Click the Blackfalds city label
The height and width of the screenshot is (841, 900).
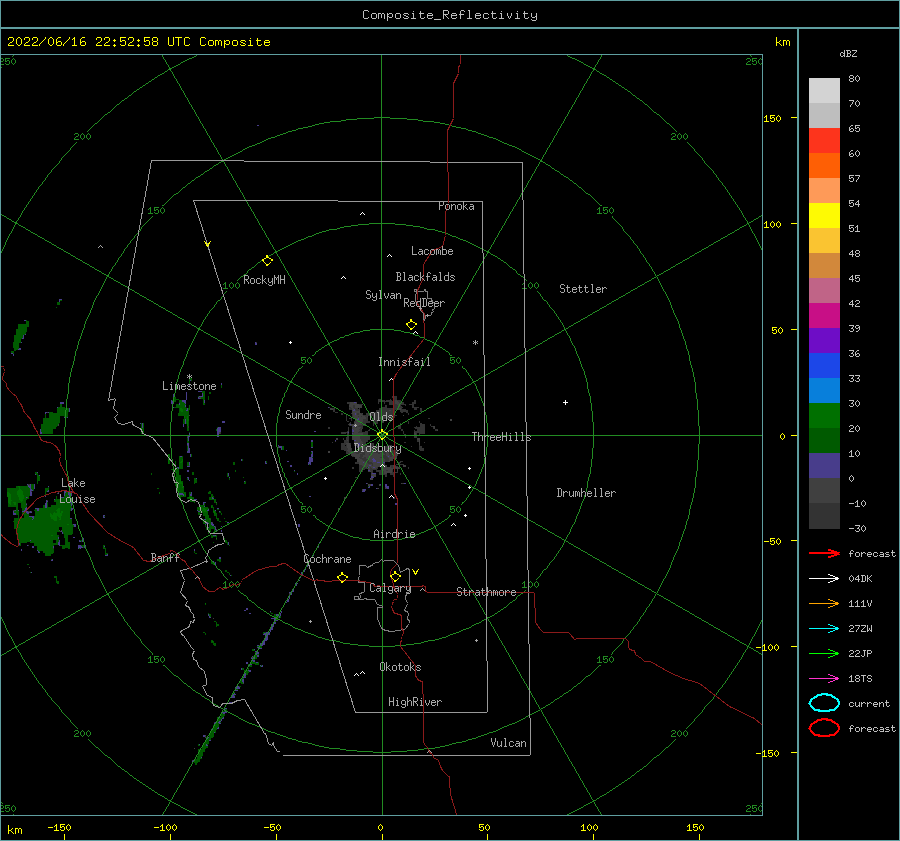point(425,277)
